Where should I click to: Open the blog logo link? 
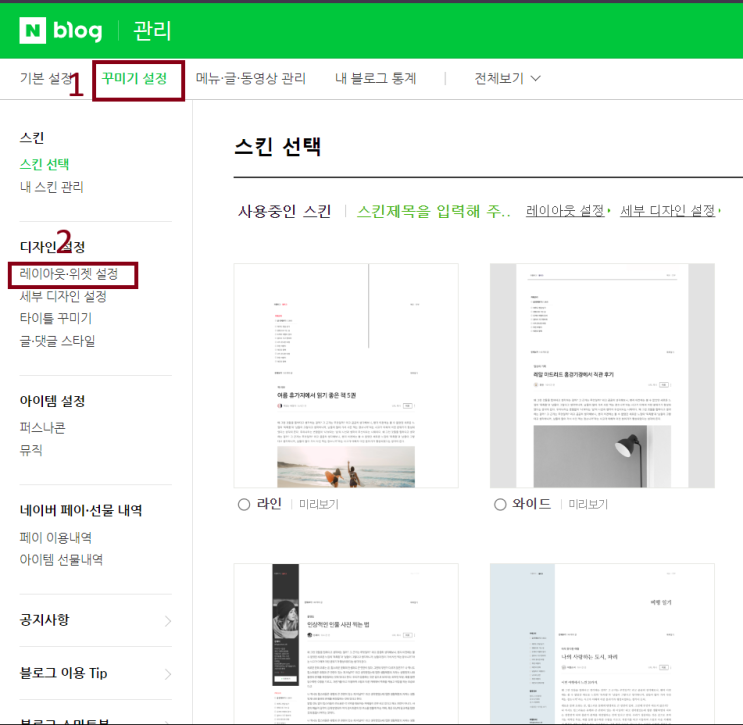point(78,31)
